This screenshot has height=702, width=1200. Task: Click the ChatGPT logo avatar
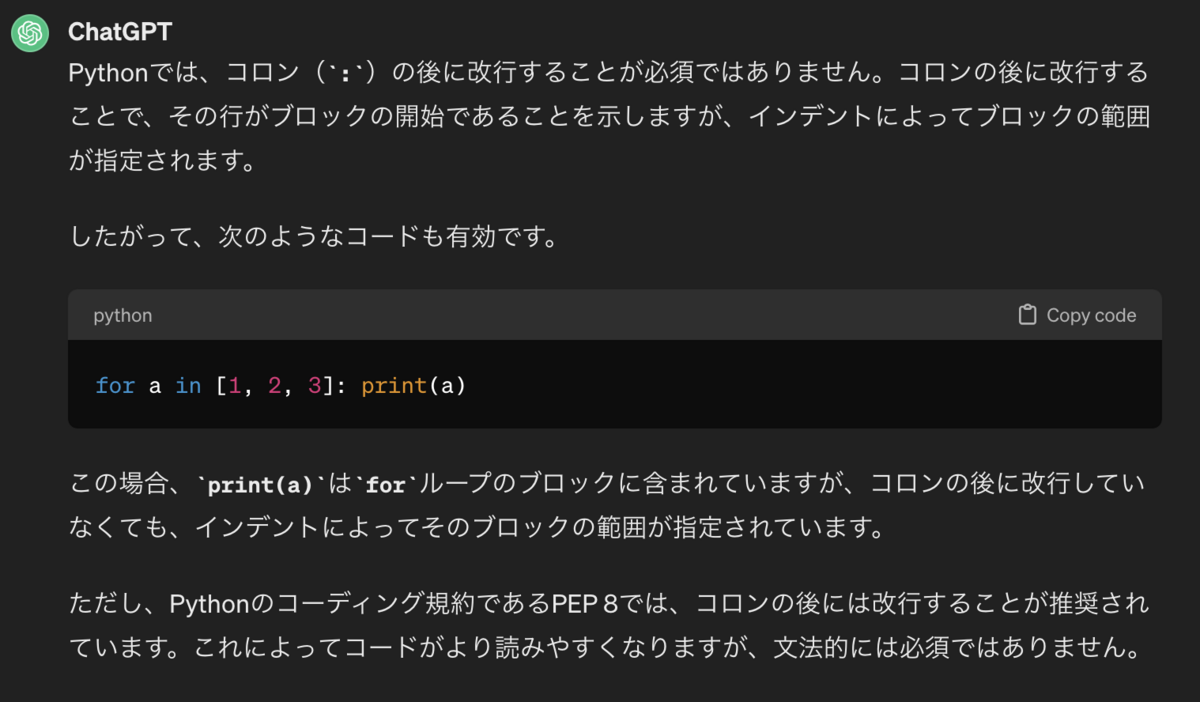tap(30, 33)
